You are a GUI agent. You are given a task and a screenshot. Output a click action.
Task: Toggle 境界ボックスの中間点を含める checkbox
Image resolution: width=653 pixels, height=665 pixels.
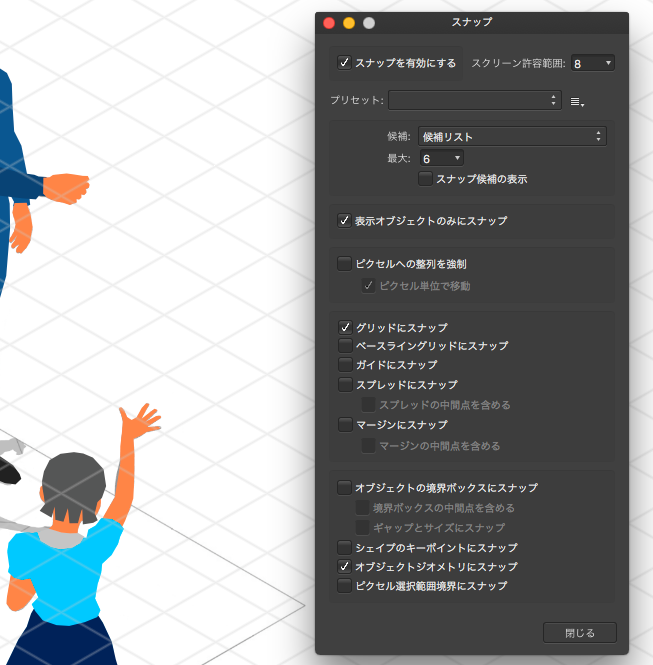point(362,507)
